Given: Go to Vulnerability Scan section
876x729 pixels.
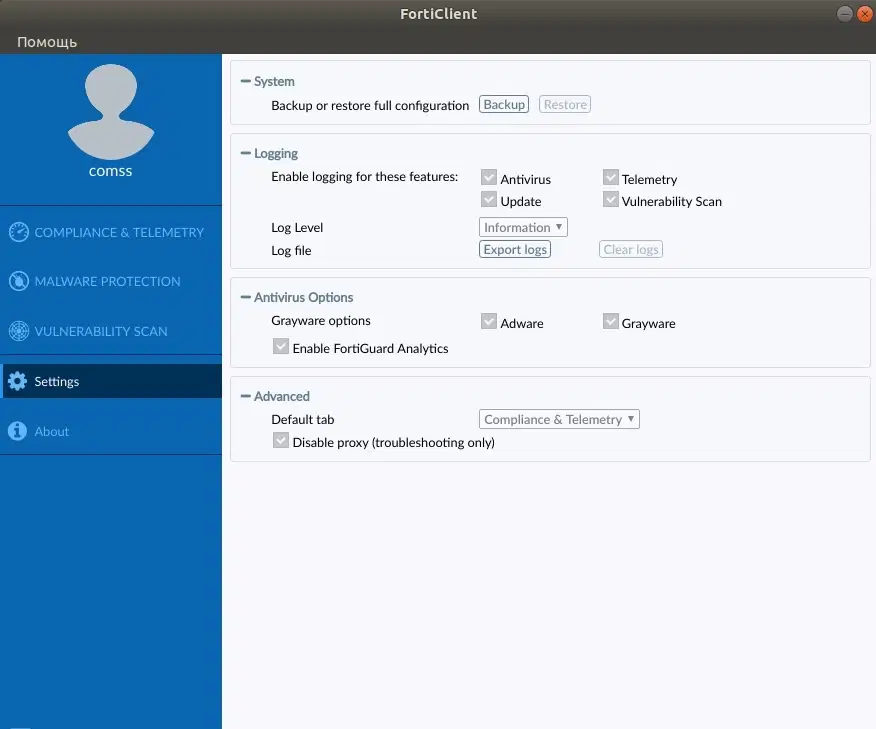Looking at the screenshot, I should coord(111,331).
